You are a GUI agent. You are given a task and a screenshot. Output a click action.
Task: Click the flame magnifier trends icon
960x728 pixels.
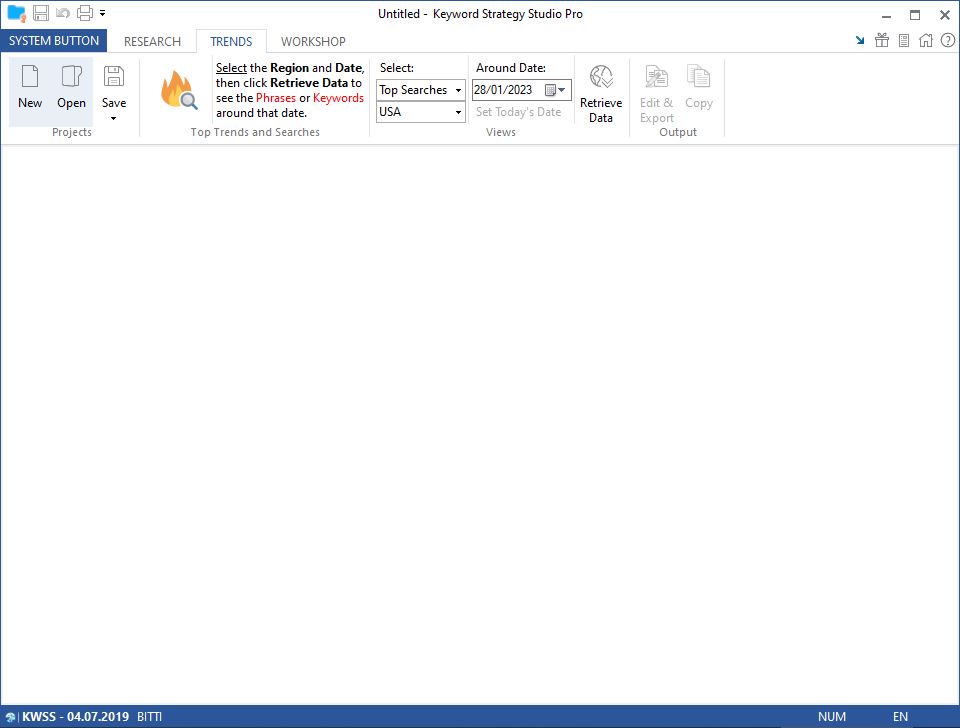(x=179, y=90)
